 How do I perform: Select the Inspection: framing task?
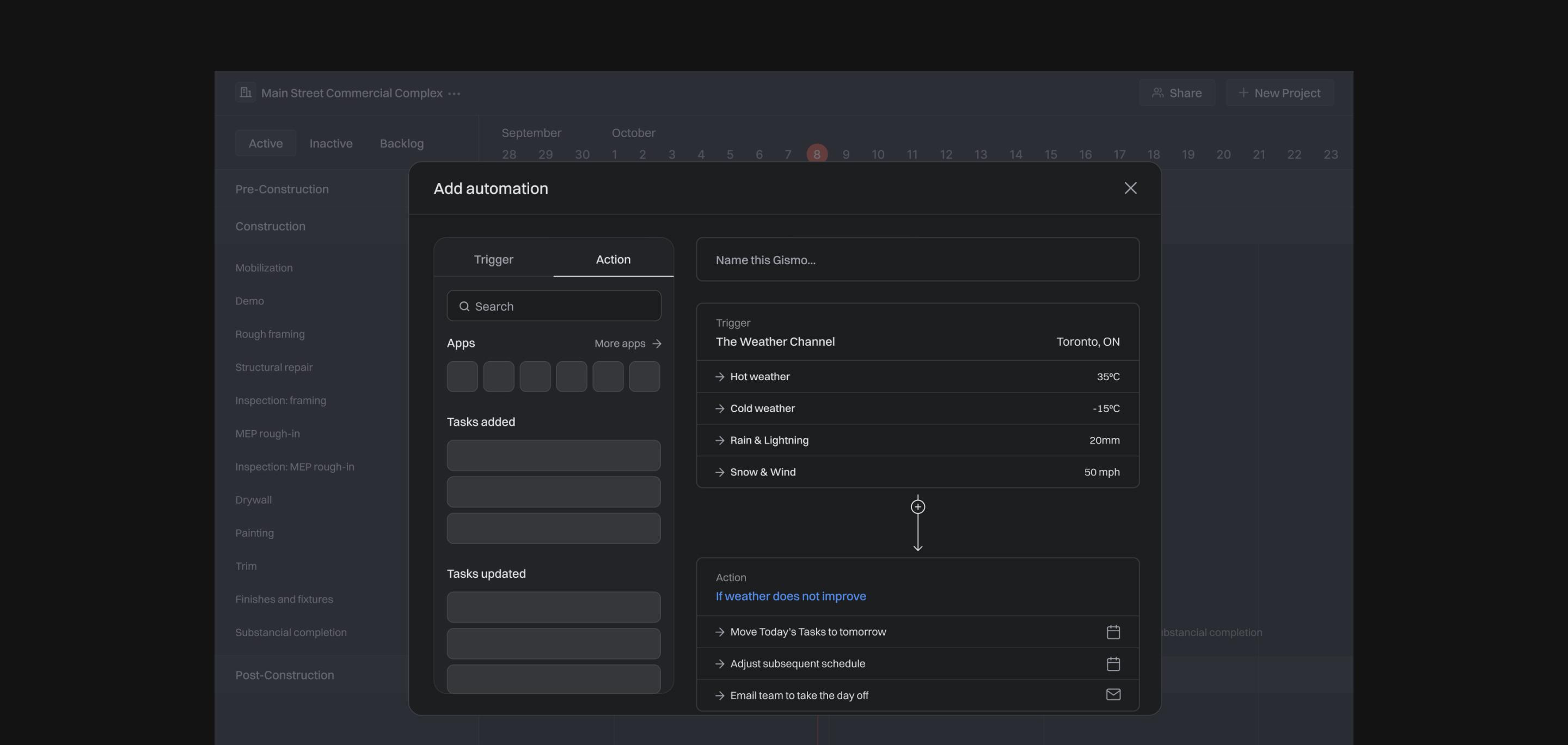(x=280, y=400)
